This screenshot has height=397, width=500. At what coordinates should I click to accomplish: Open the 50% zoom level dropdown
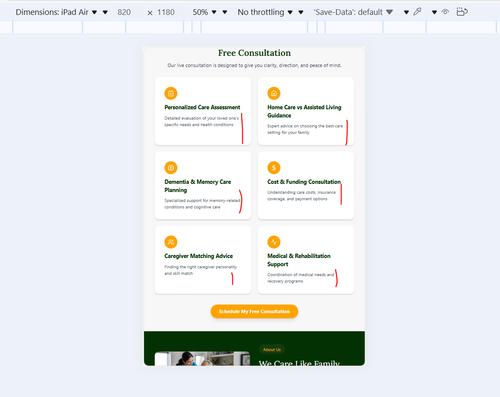[204, 12]
